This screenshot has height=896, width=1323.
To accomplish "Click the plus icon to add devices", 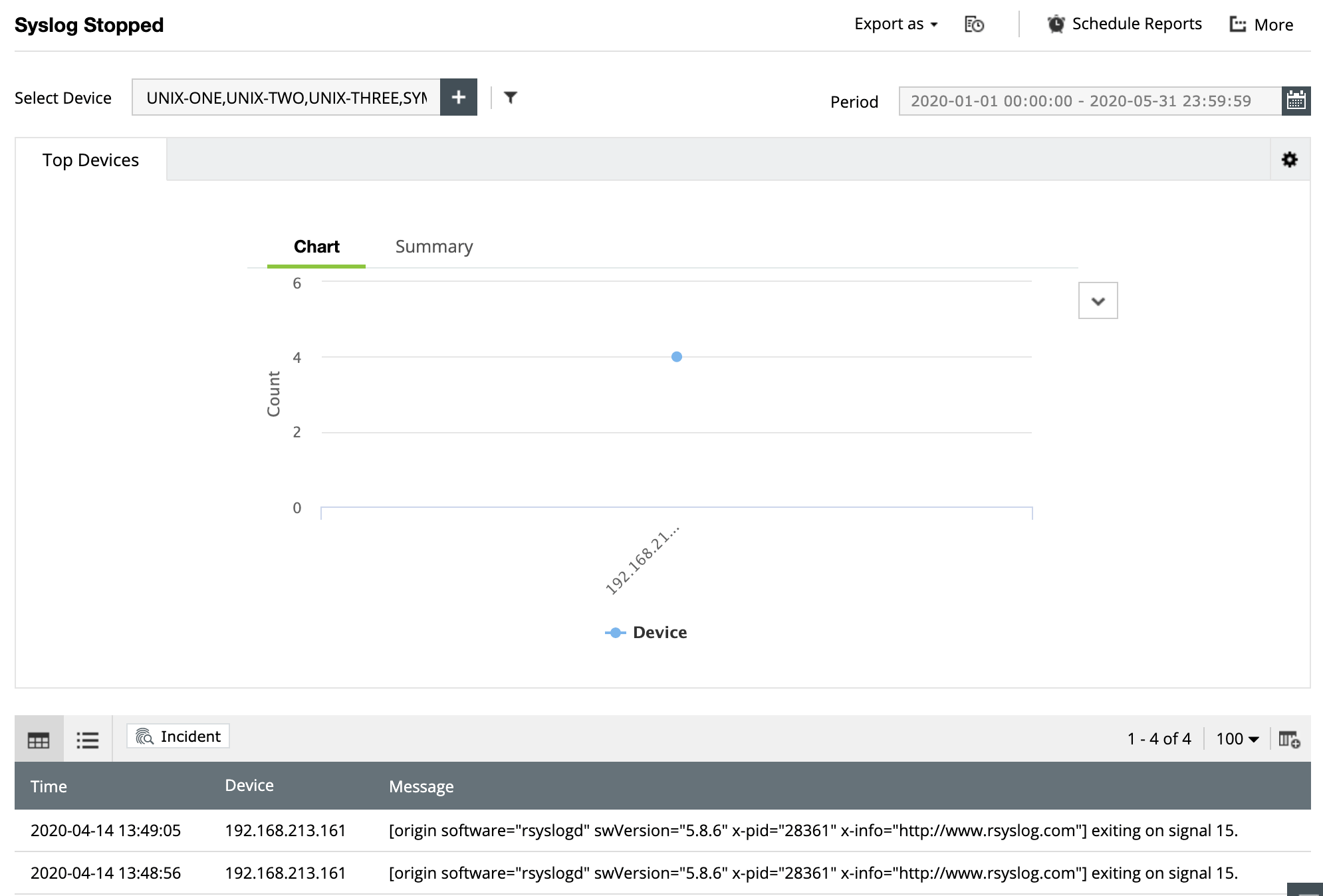I will [458, 97].
